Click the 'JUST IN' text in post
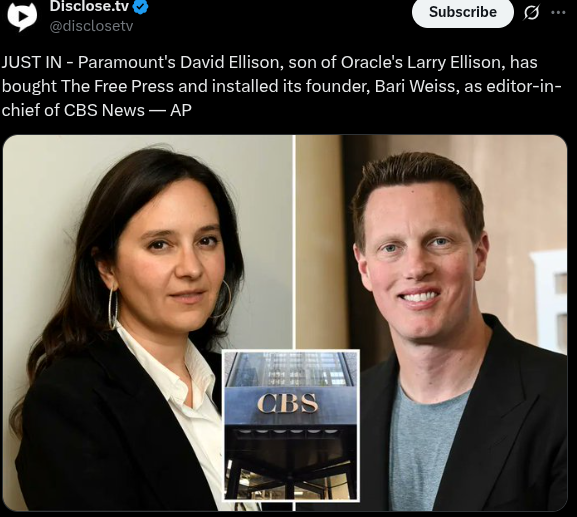The width and height of the screenshot is (577, 517). [x=32, y=62]
